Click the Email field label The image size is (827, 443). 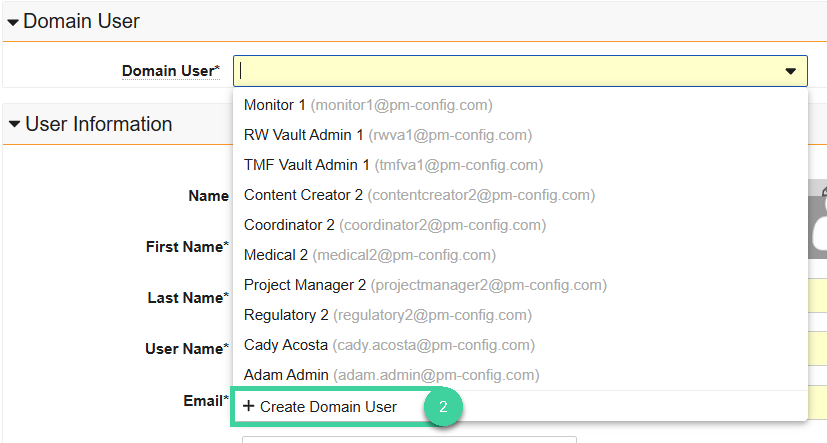[x=206, y=401]
